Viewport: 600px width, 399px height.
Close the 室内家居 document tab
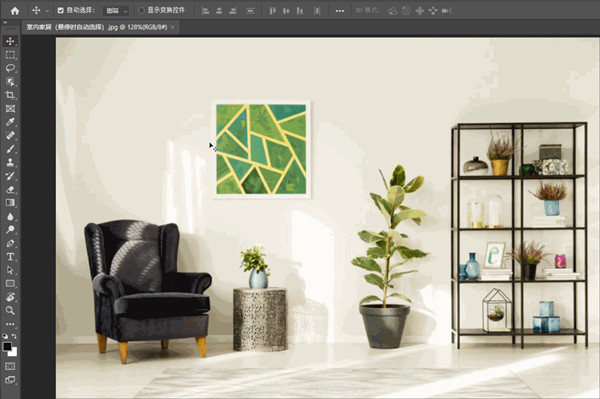coord(173,27)
